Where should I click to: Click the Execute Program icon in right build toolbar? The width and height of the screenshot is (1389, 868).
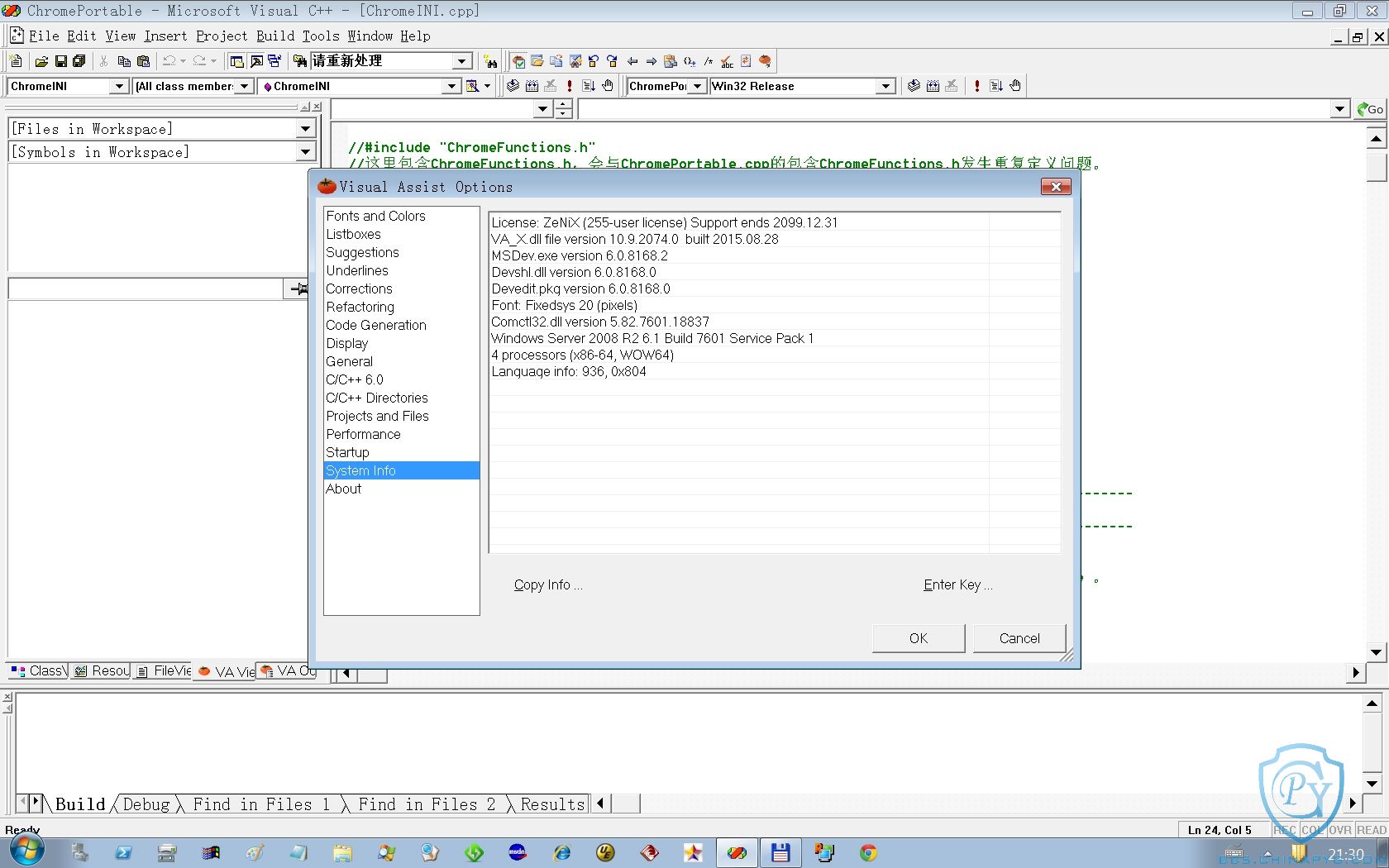click(x=977, y=85)
